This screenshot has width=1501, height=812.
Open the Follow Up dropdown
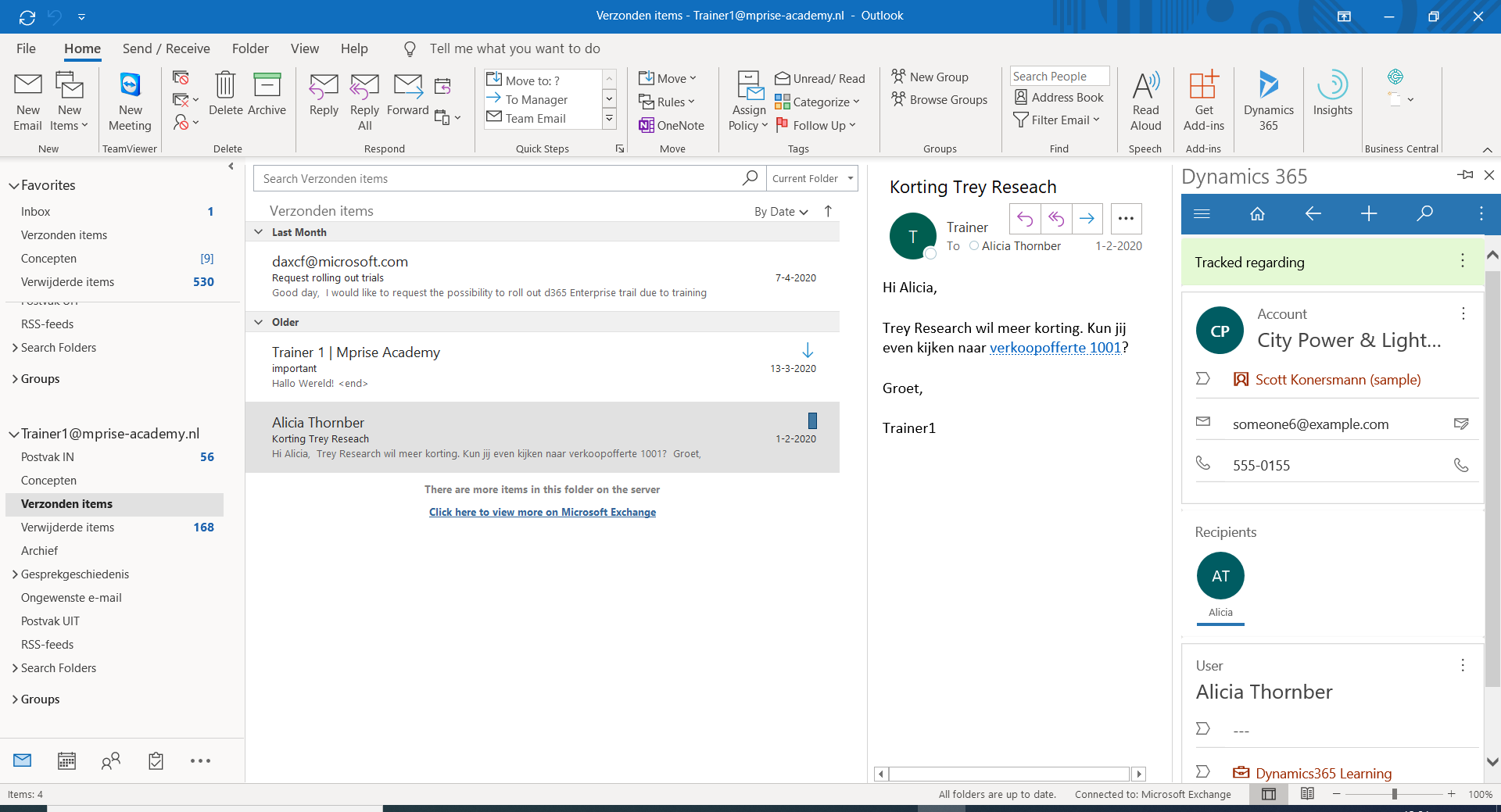pyautogui.click(x=815, y=125)
